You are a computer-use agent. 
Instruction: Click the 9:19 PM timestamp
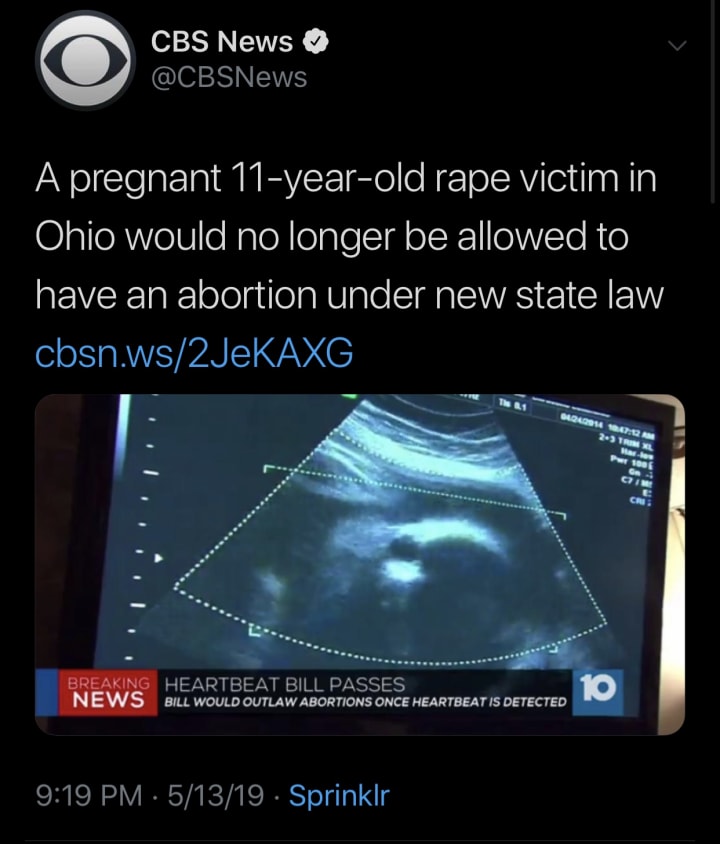pyautogui.click(x=89, y=795)
